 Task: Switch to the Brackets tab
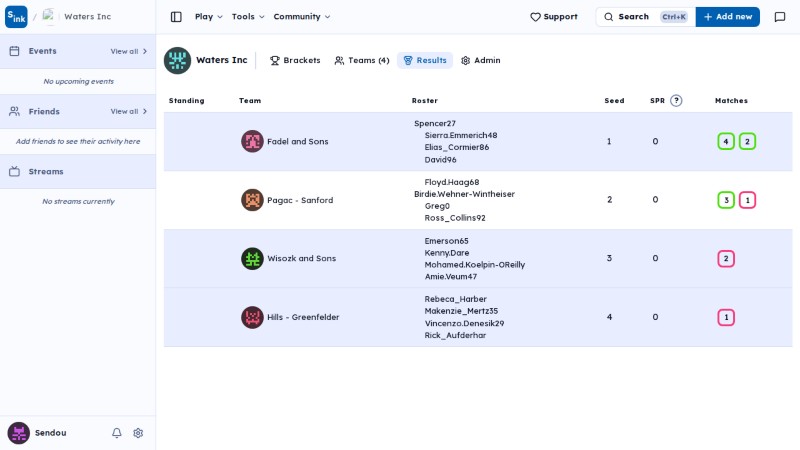[295, 60]
